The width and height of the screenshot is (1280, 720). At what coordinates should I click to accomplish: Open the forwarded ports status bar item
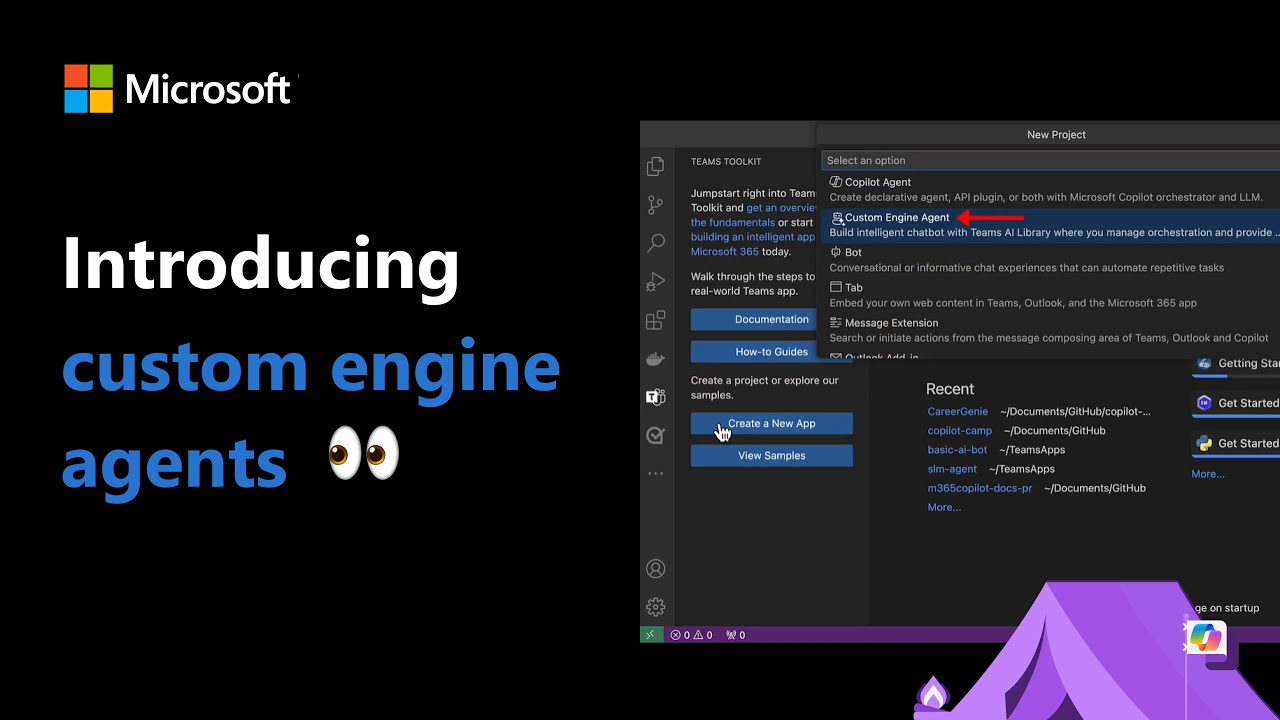735,635
